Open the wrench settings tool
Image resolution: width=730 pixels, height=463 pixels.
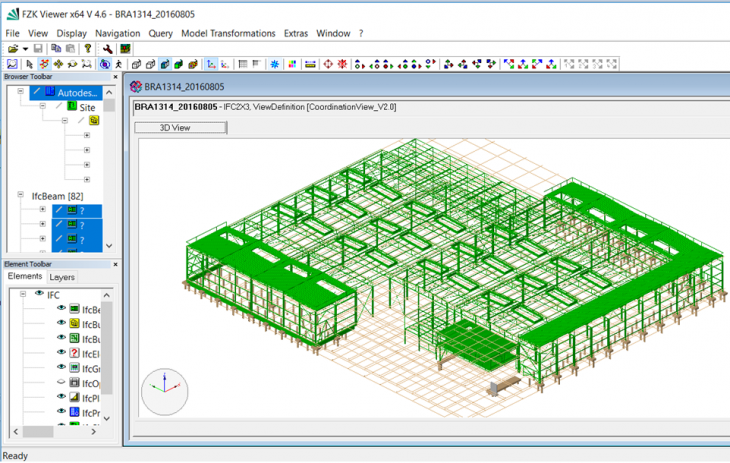(x=108, y=49)
